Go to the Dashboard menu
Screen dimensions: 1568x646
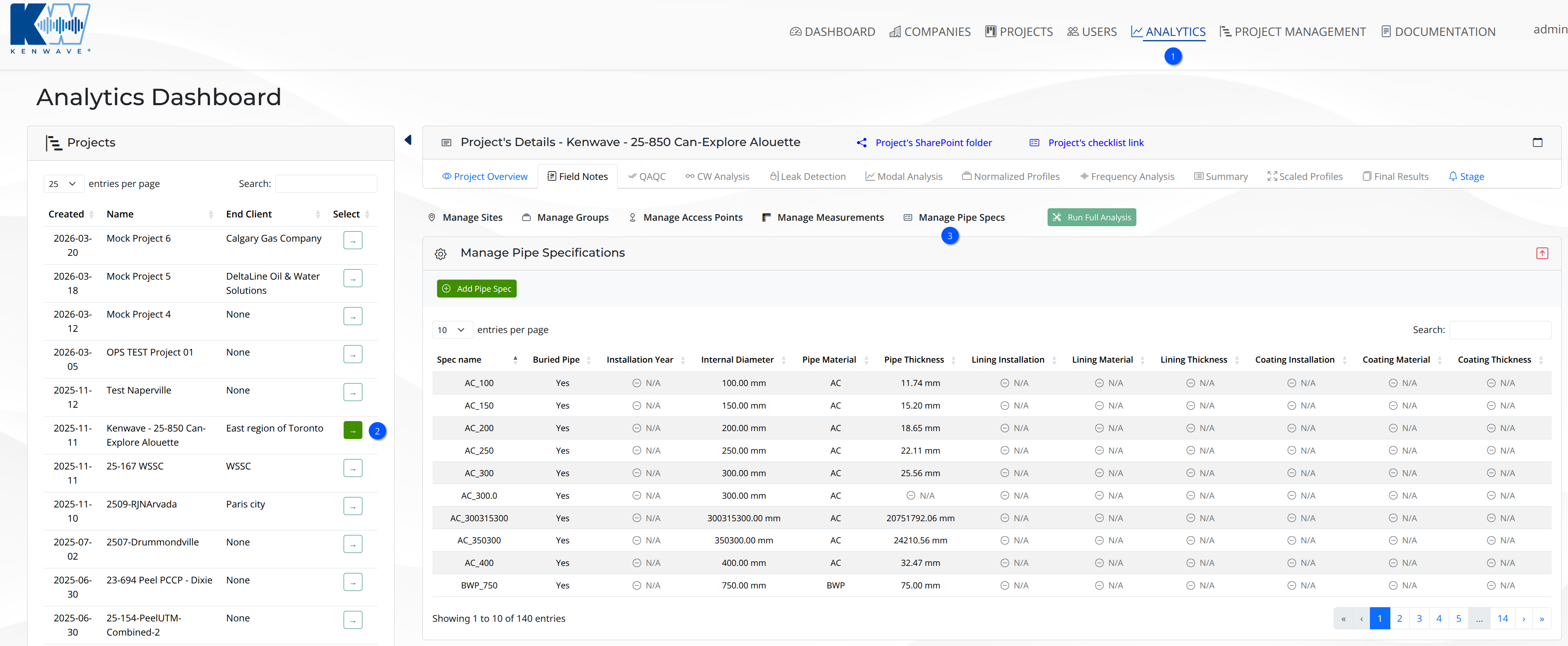(x=832, y=32)
